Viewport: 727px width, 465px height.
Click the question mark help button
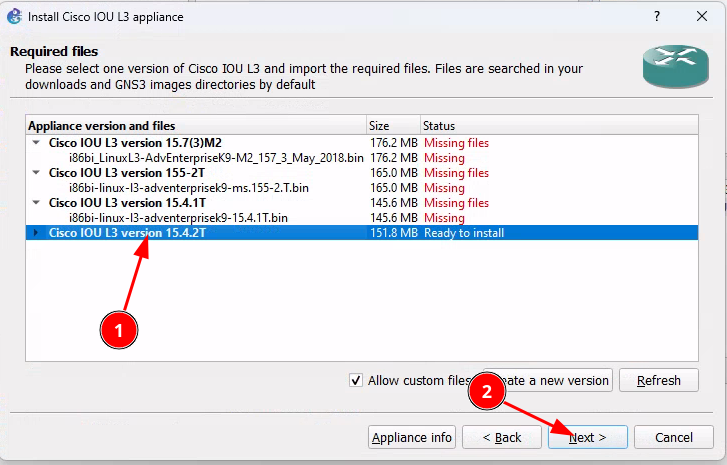click(x=657, y=17)
